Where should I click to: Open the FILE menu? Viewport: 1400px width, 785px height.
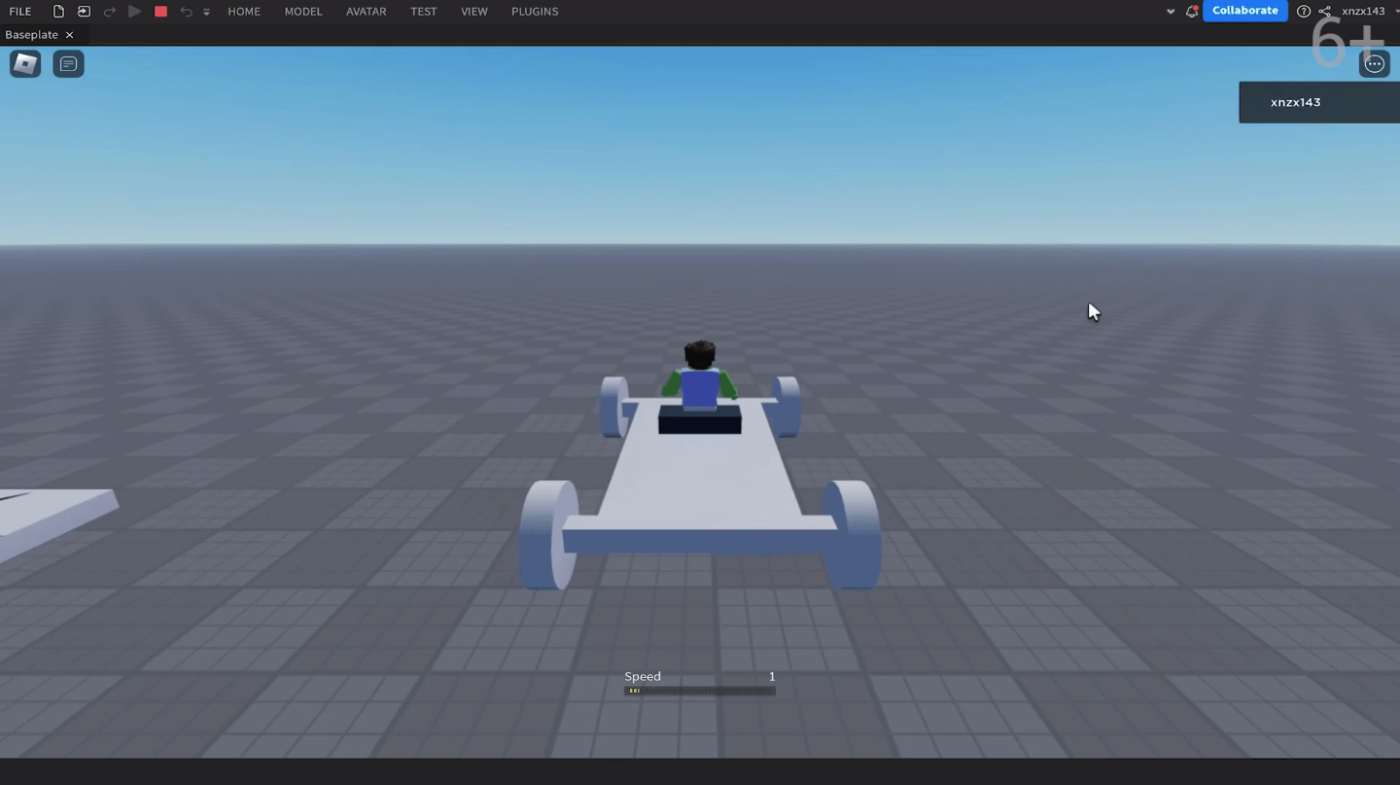pyautogui.click(x=20, y=12)
